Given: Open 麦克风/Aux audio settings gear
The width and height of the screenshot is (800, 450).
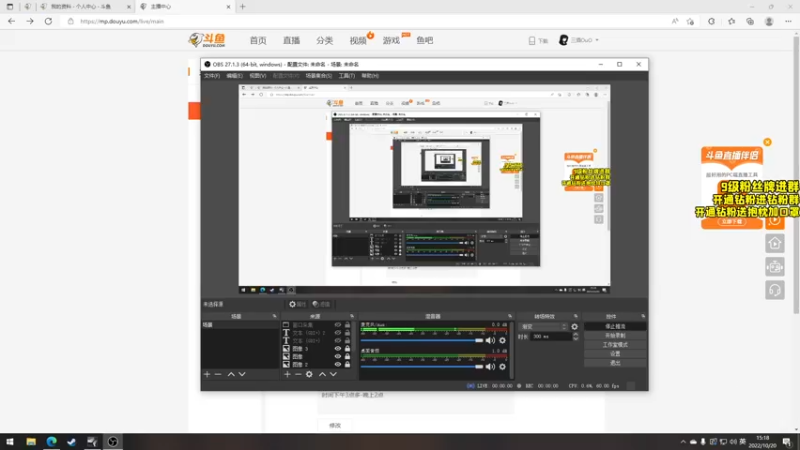Looking at the screenshot, I should 503,340.
